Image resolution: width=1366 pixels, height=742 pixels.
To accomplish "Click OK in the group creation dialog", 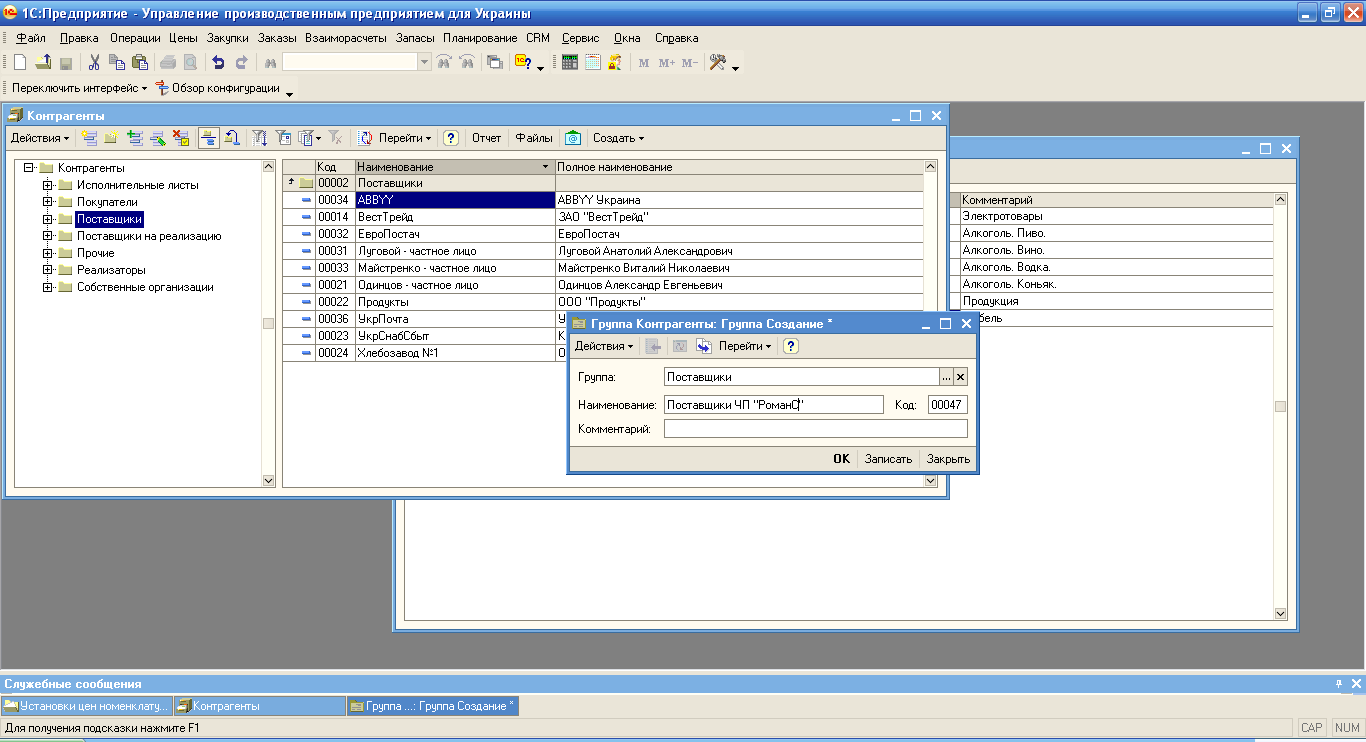I will [841, 459].
